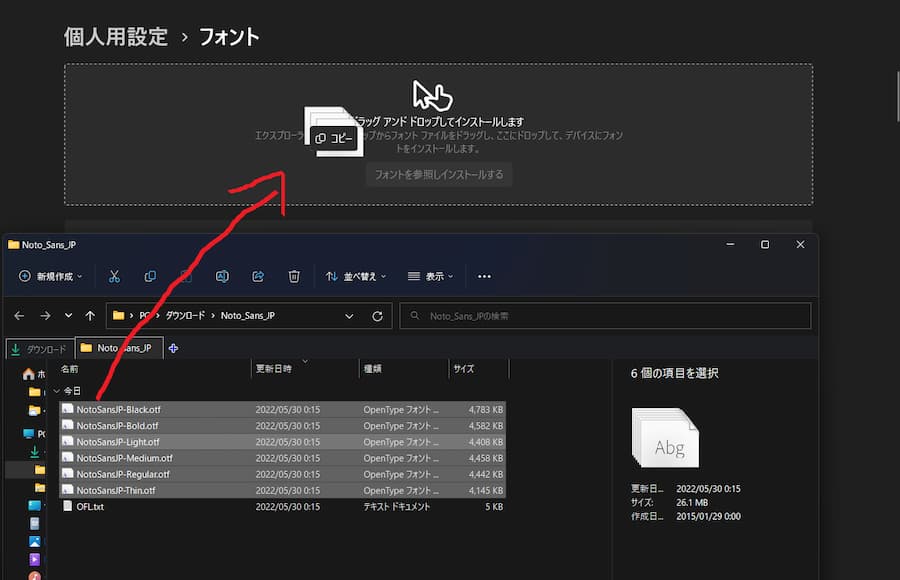Switch to the ダウンロード tab

[42, 347]
